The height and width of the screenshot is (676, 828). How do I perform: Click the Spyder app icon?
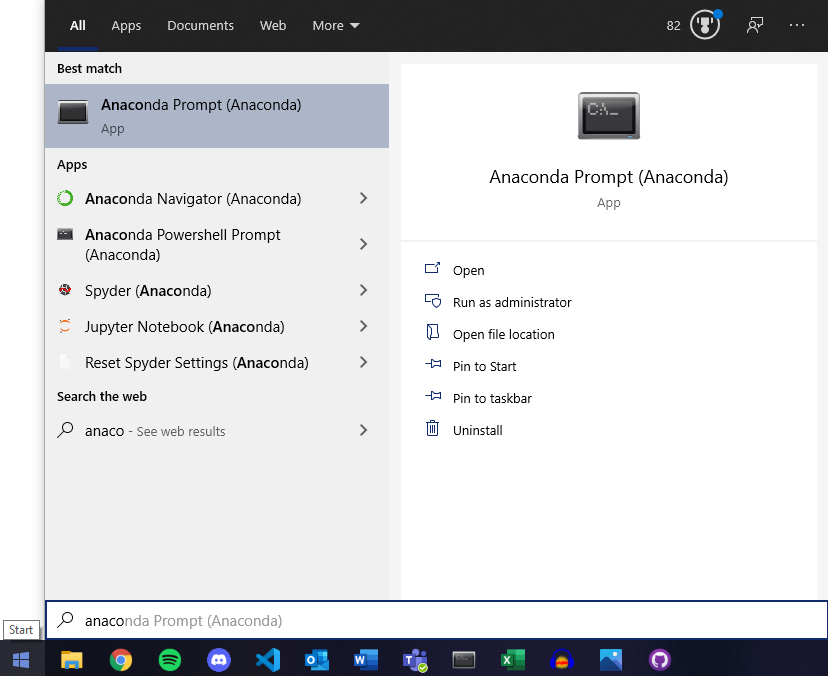(65, 289)
